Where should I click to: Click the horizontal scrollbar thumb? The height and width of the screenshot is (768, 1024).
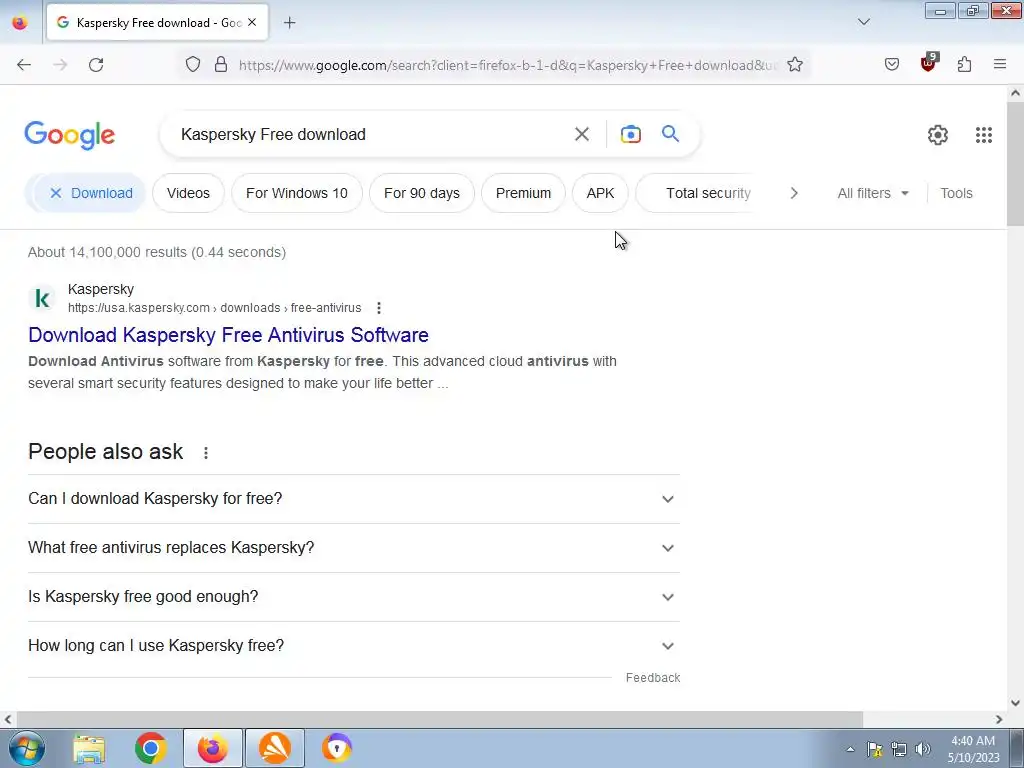click(438, 720)
